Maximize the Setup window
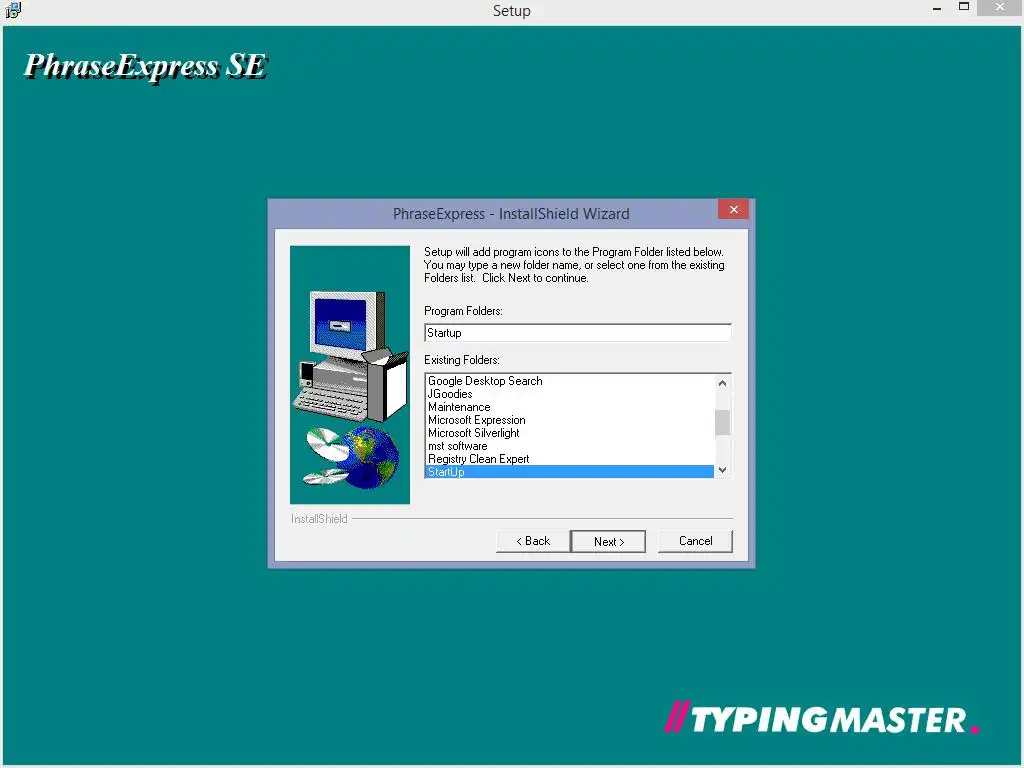 [x=964, y=7]
